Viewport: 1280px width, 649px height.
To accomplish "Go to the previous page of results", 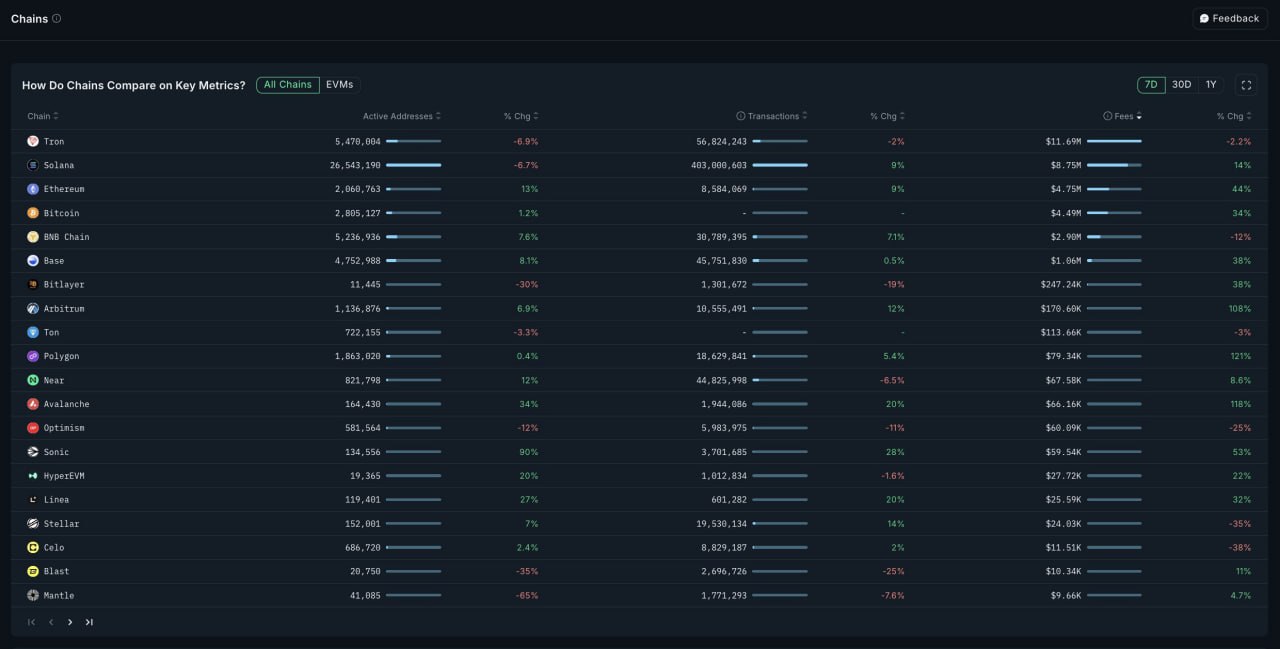I will [51, 622].
